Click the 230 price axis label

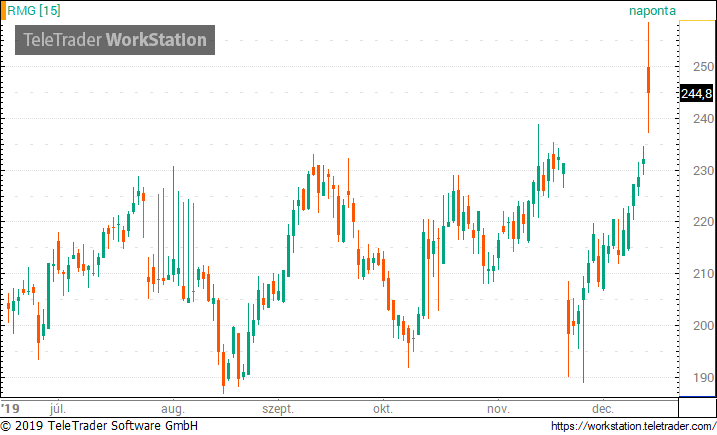(703, 171)
